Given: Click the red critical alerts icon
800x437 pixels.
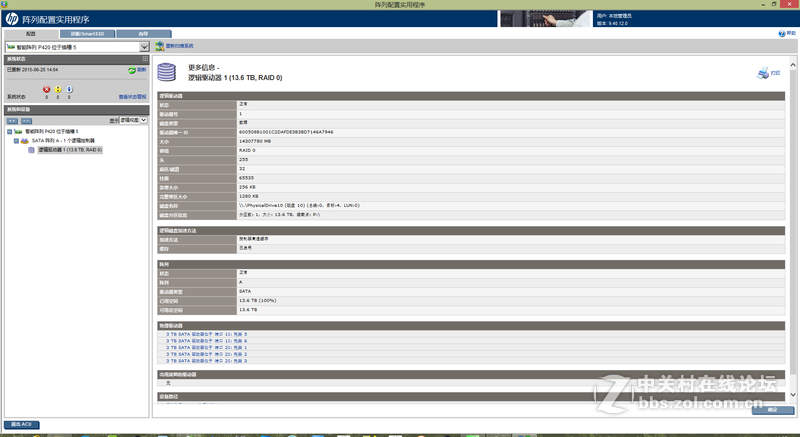Looking at the screenshot, I should (x=46, y=89).
